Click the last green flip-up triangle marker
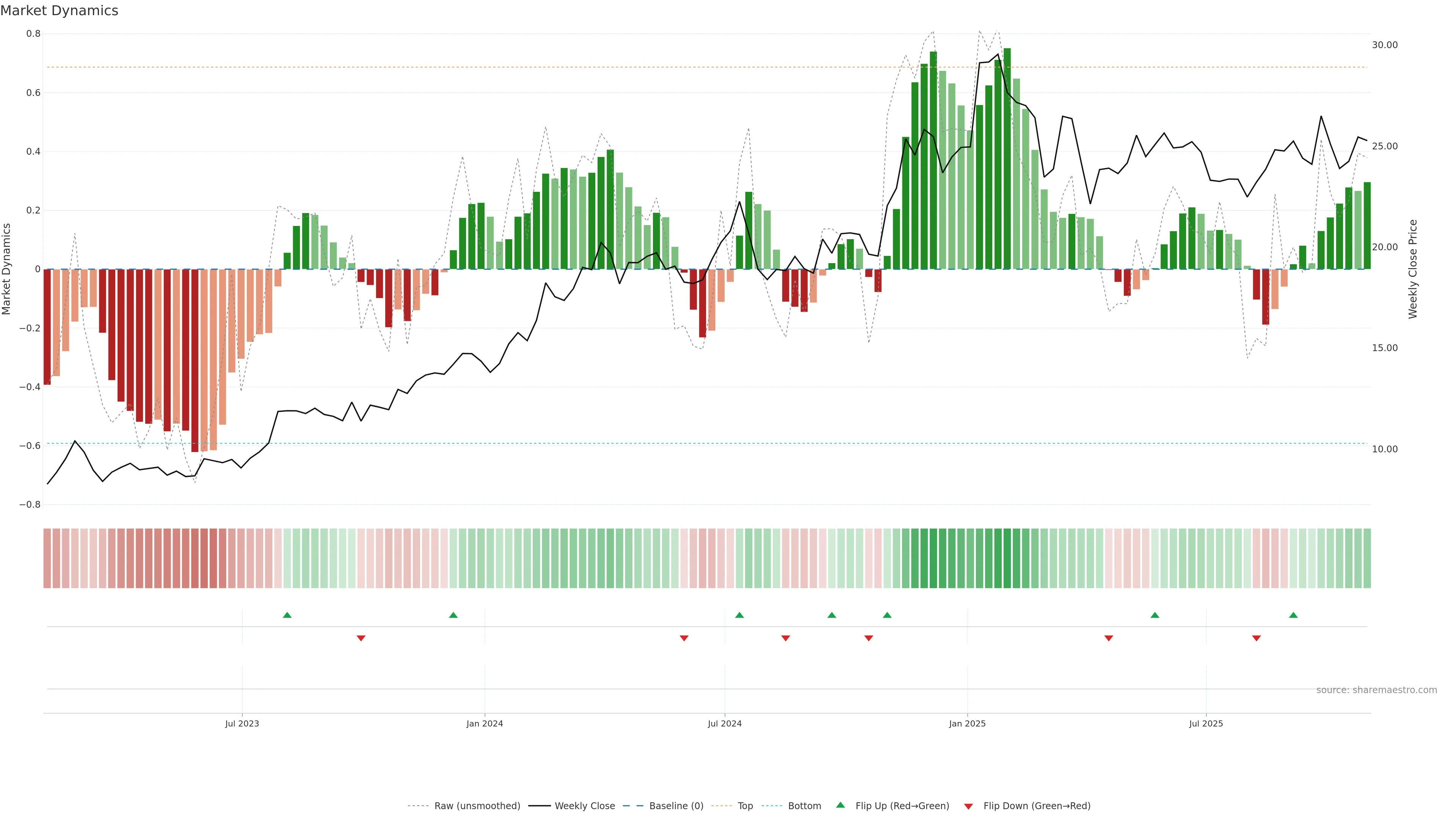The width and height of the screenshot is (1456, 819). coord(1293,615)
